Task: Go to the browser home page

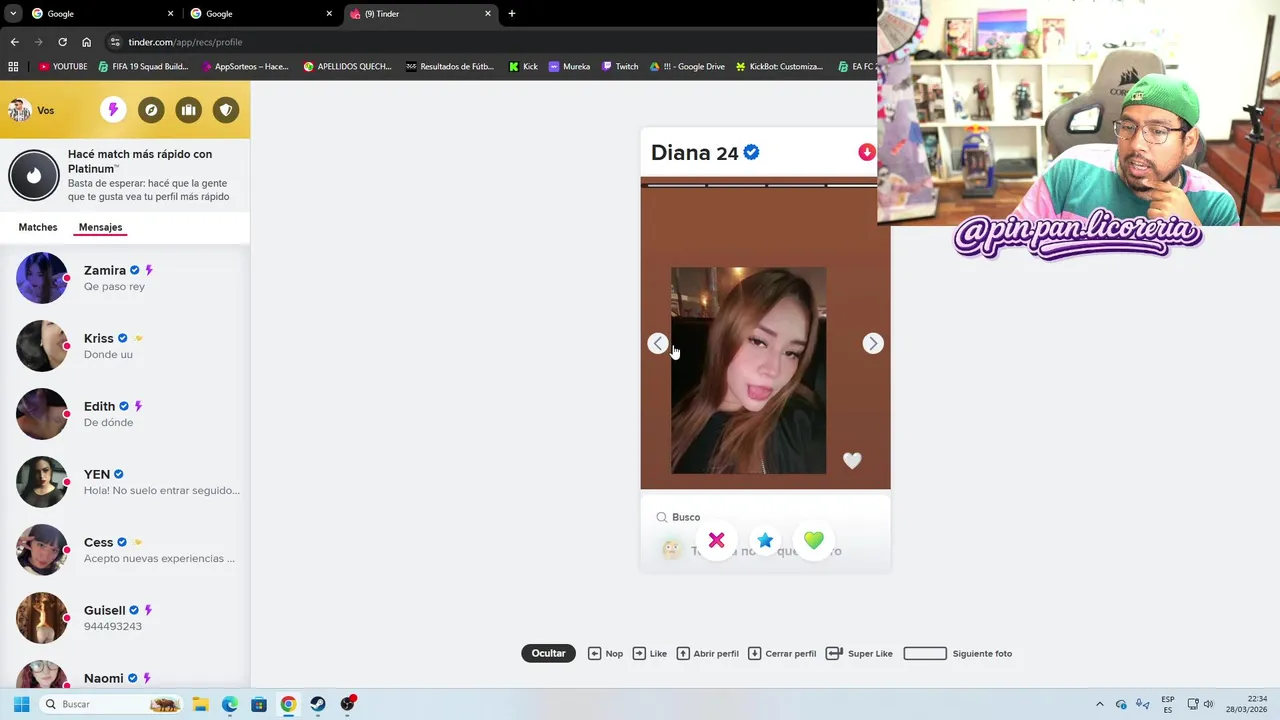Action: point(86,42)
